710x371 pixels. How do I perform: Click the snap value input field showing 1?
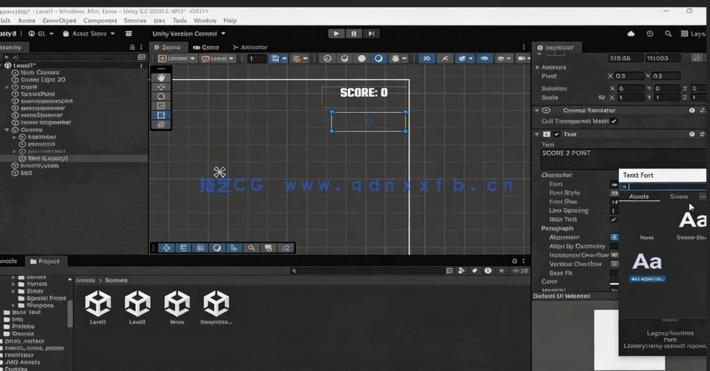[257, 58]
